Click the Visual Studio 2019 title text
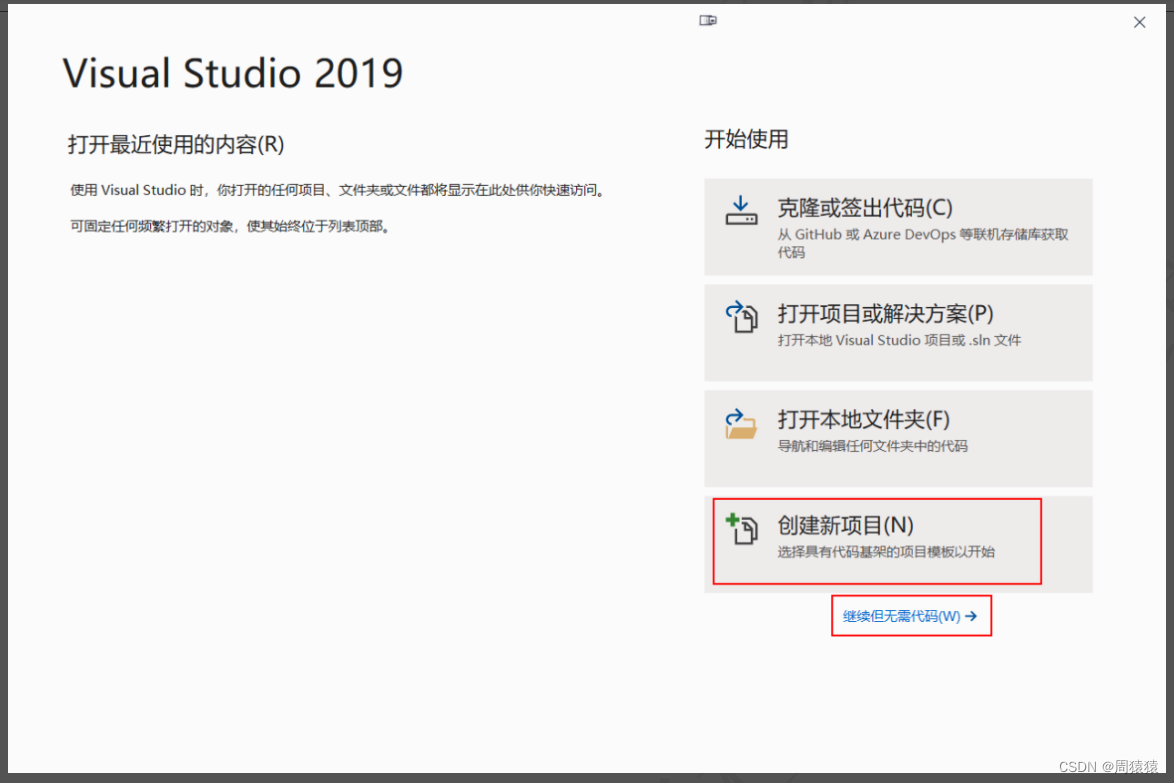1174x783 pixels. pos(233,73)
